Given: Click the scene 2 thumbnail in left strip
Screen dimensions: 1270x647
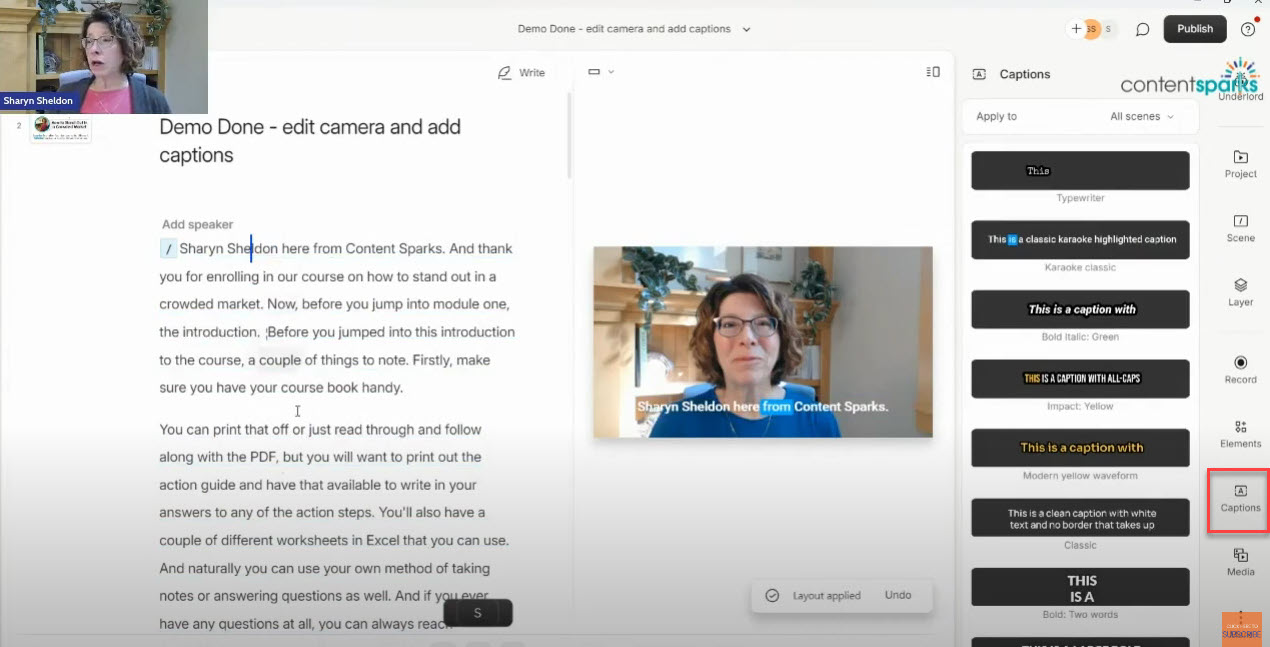Looking at the screenshot, I should click(60, 129).
